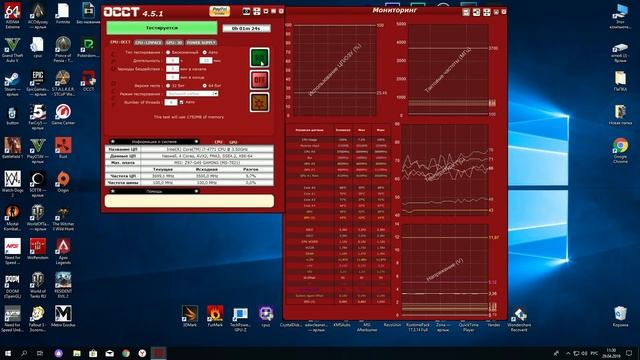The height and width of the screenshot is (360, 640).
Task: Switch to the CPU:LINPACK tab
Action: tap(149, 42)
